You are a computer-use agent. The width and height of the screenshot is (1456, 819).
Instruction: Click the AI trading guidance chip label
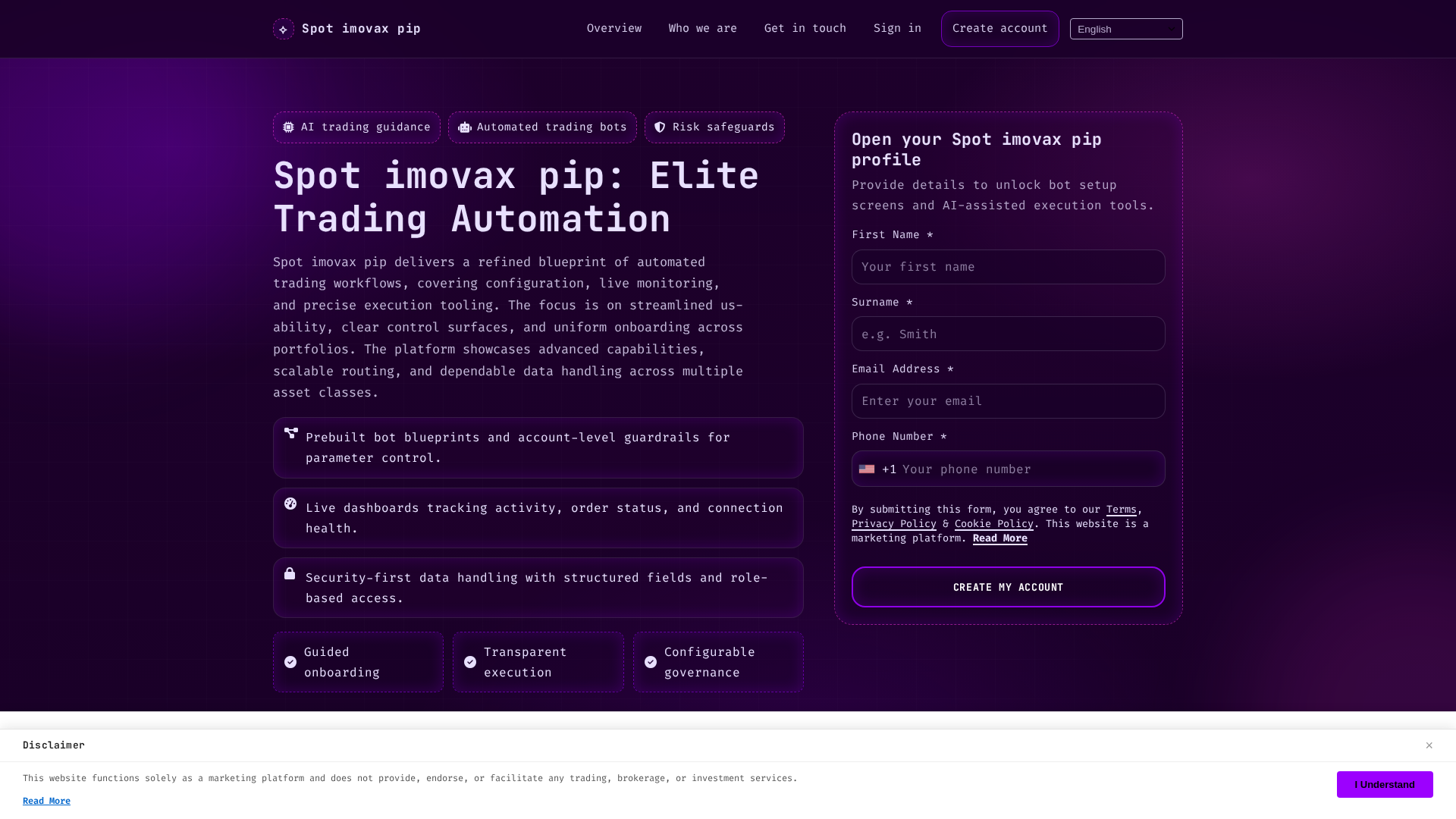point(366,127)
